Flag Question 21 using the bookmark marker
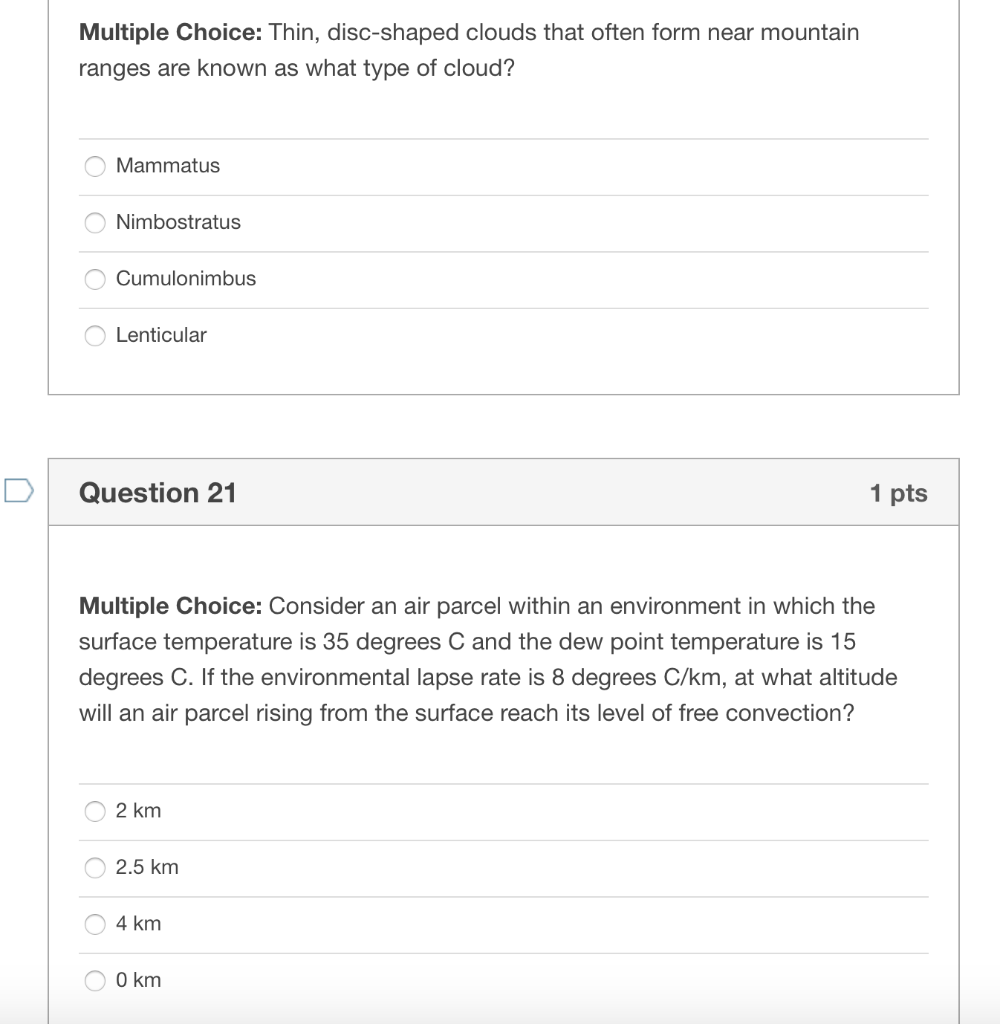1000x1024 pixels. [x=20, y=492]
